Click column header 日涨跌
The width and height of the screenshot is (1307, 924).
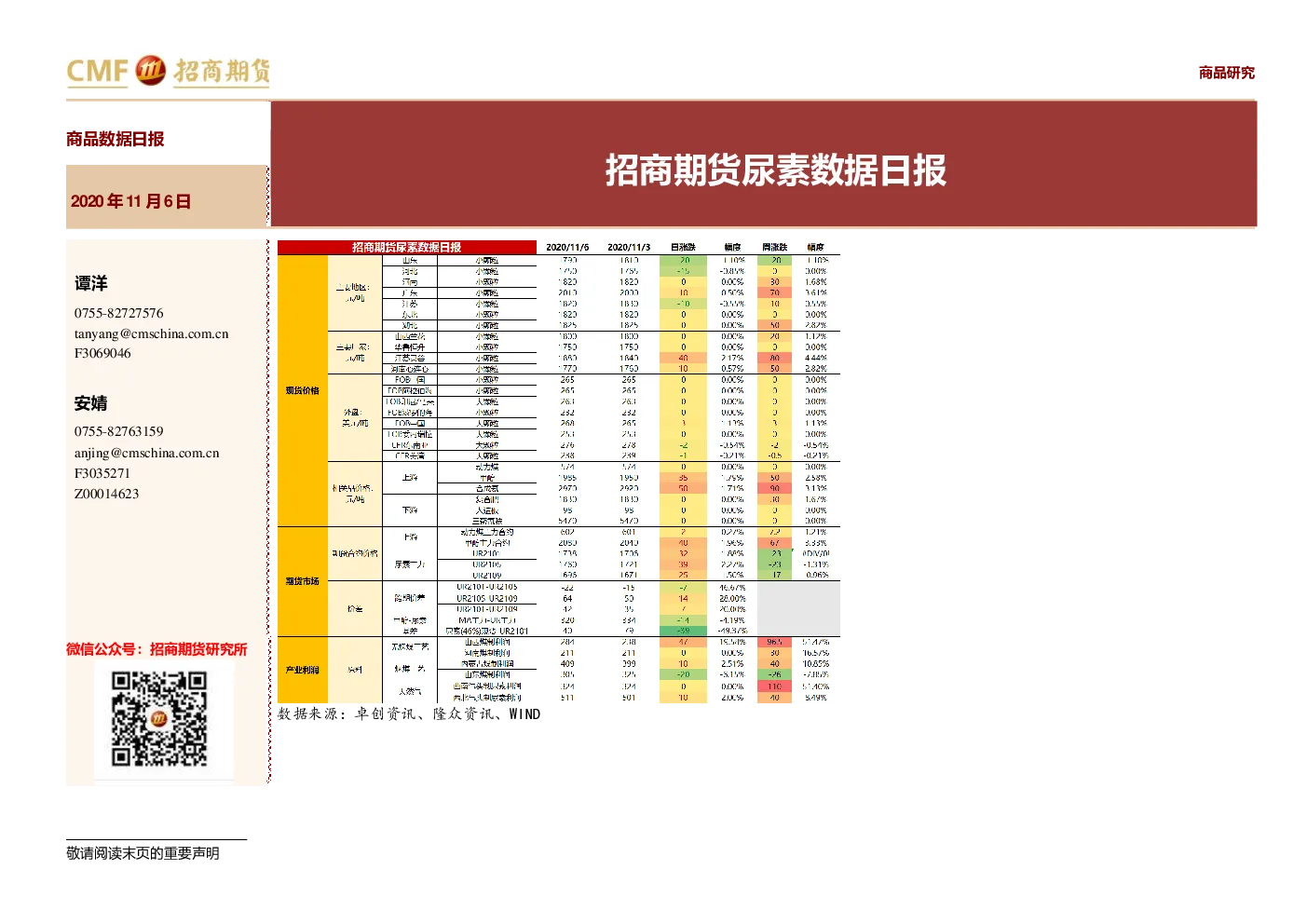tap(683, 248)
